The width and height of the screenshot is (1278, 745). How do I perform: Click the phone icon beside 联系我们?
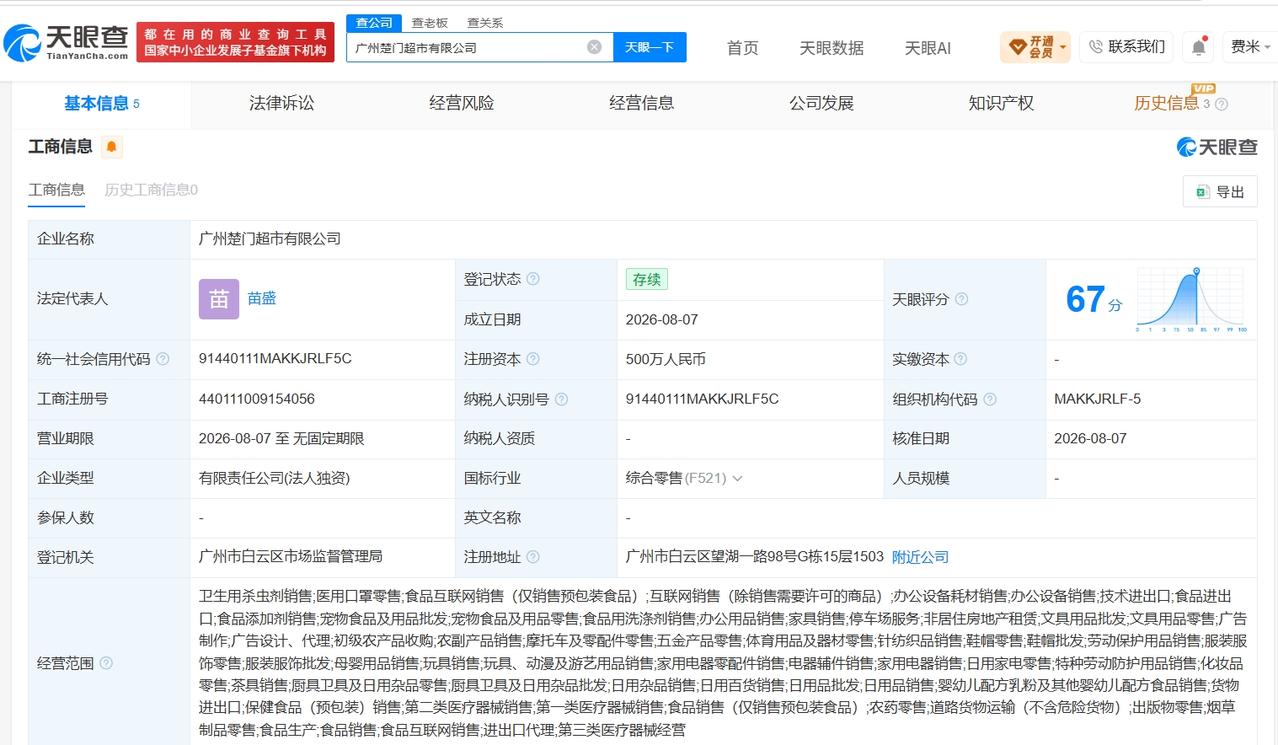1095,47
